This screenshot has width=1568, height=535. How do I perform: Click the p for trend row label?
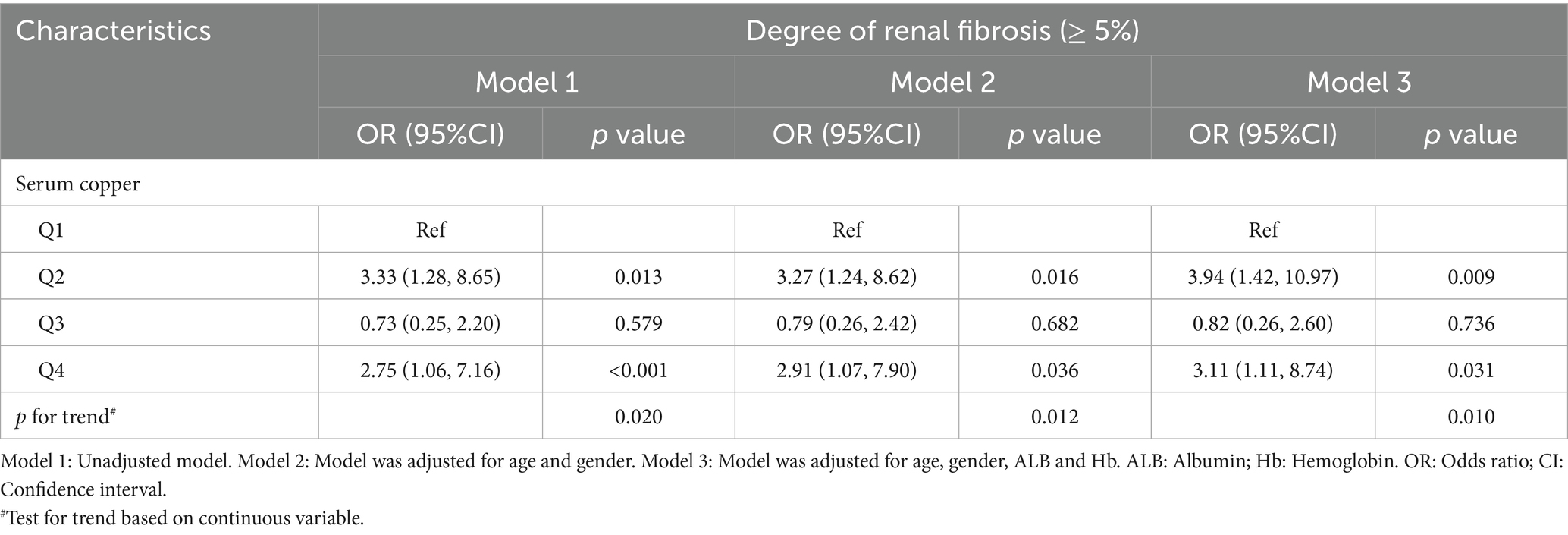pyautogui.click(x=64, y=417)
